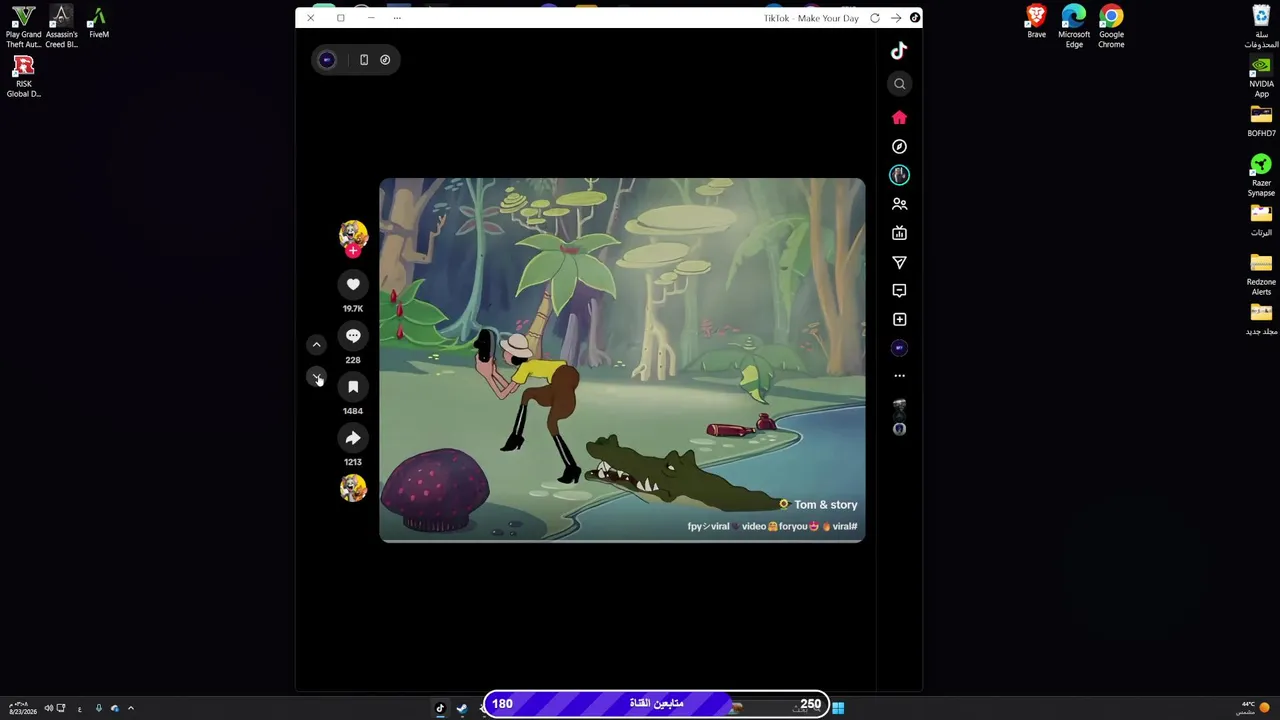Click the taskbar microphone icon
The image size is (1280, 720).
click(98, 708)
